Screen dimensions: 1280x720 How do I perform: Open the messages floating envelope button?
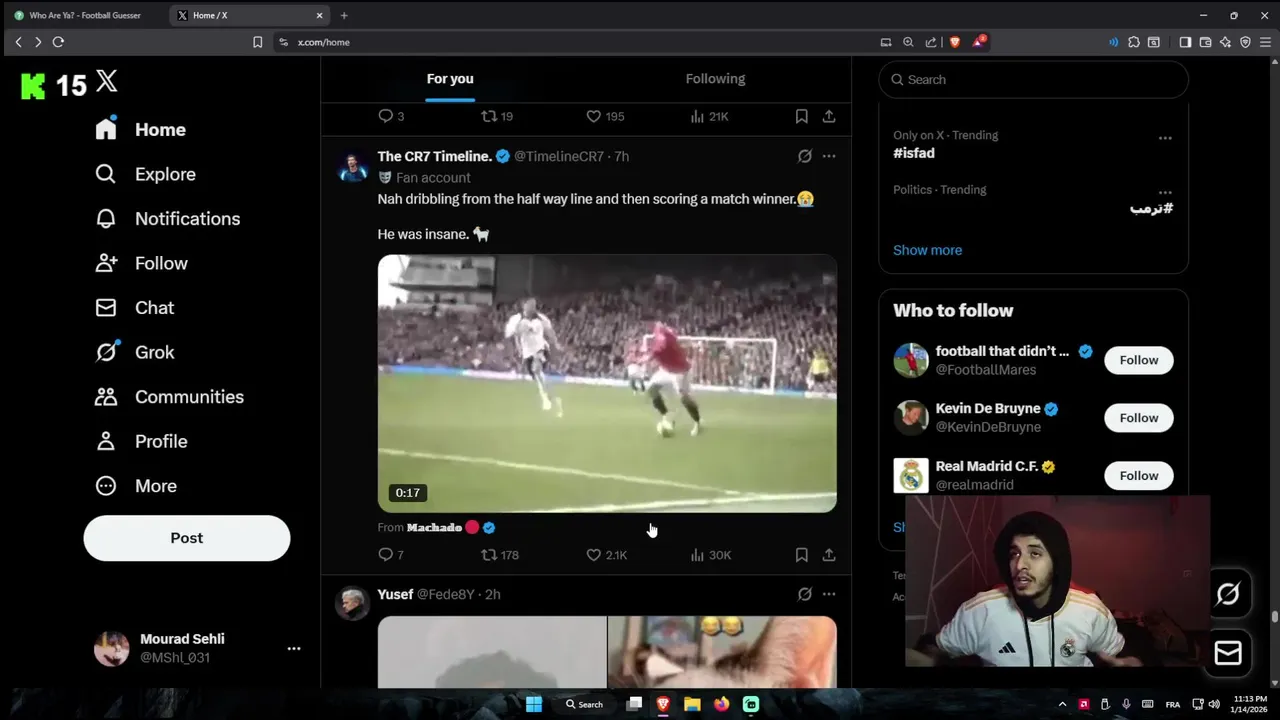[1228, 653]
